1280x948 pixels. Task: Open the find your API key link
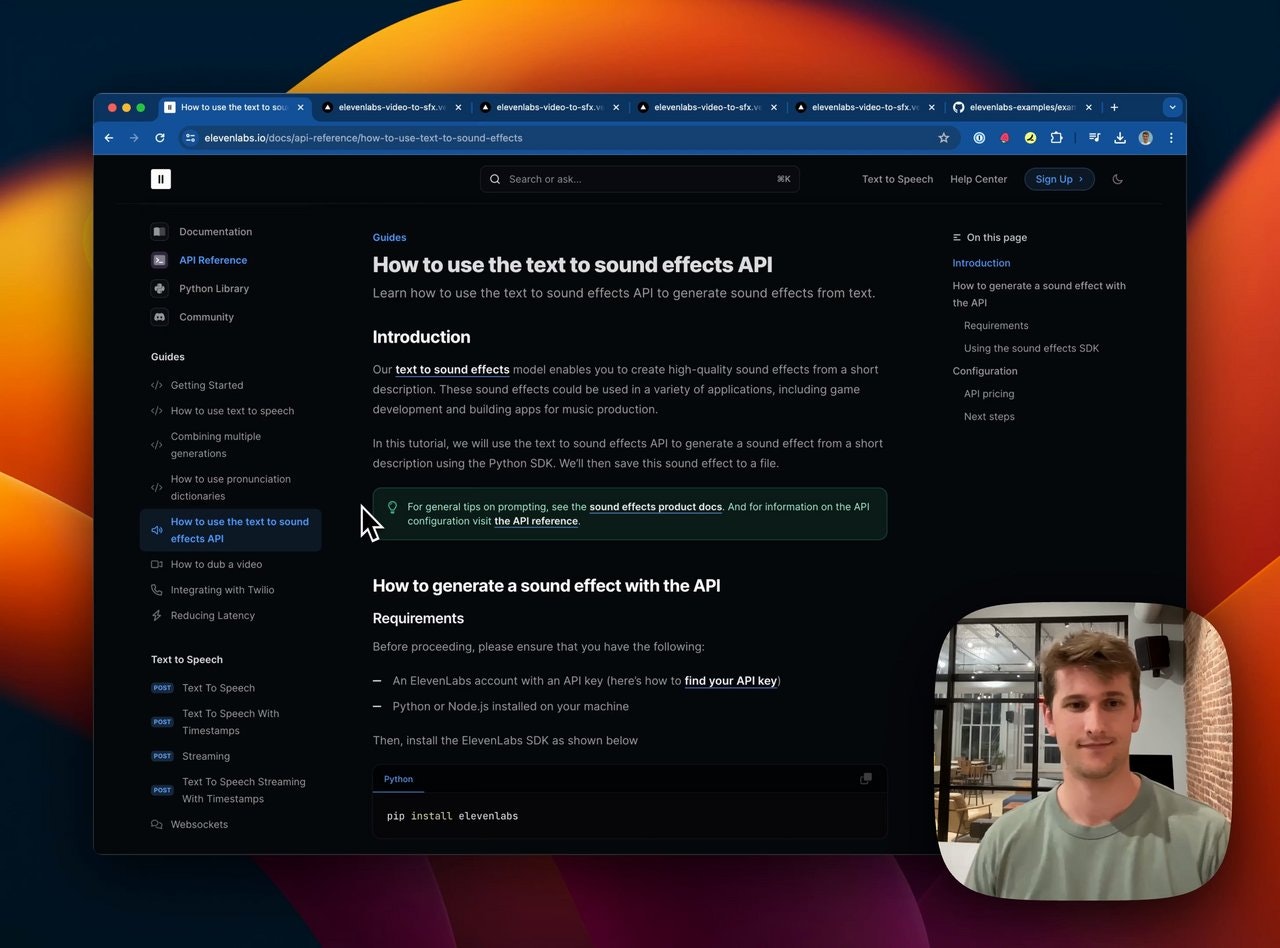point(730,681)
